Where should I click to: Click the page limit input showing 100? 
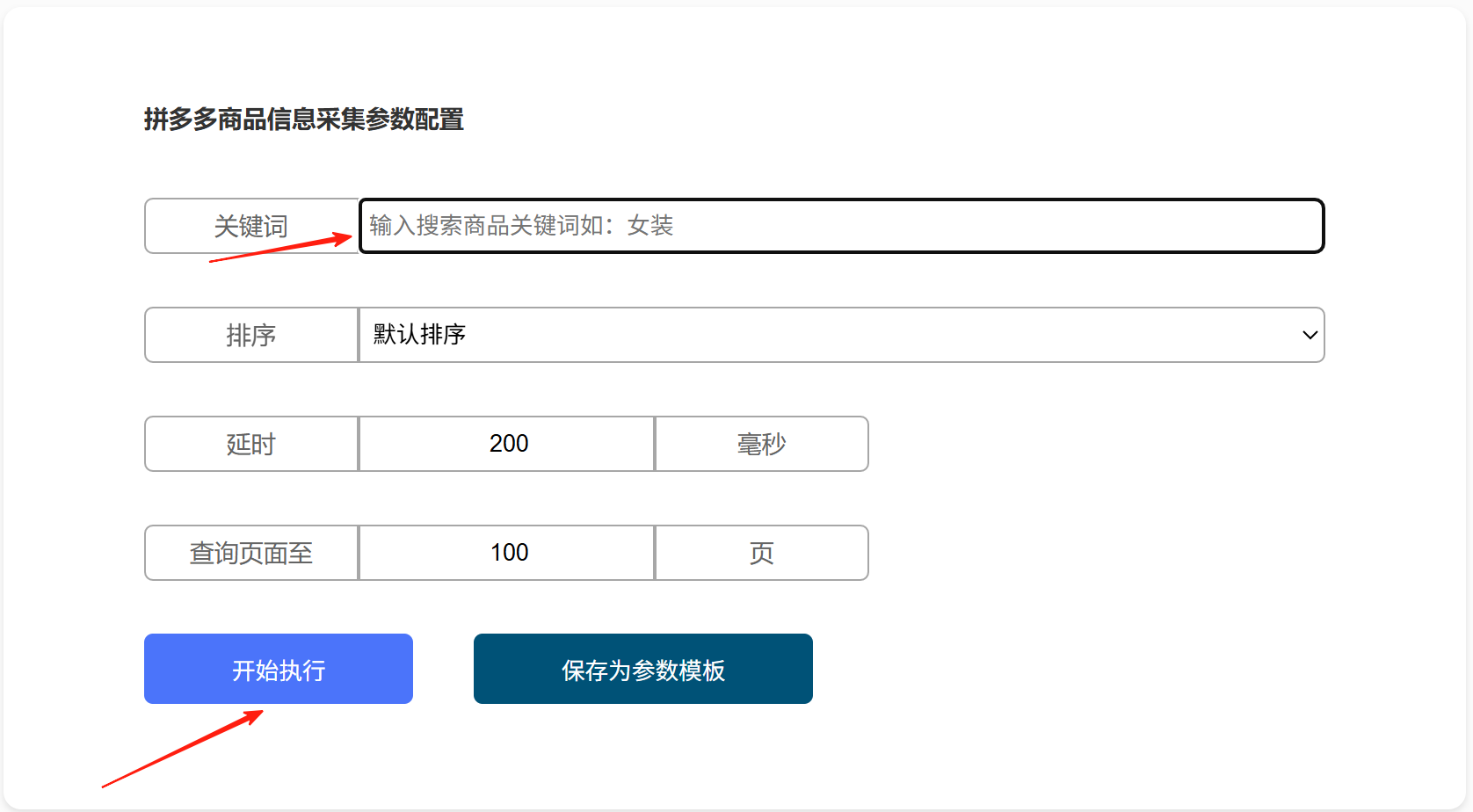[x=507, y=553]
